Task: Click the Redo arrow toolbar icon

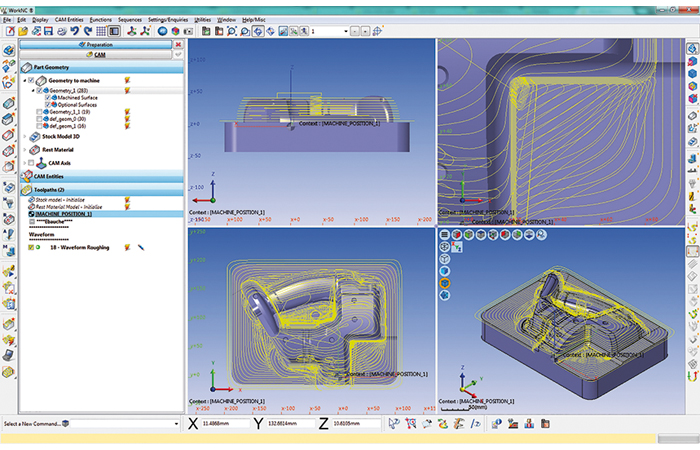Action: pyautogui.click(x=88, y=31)
